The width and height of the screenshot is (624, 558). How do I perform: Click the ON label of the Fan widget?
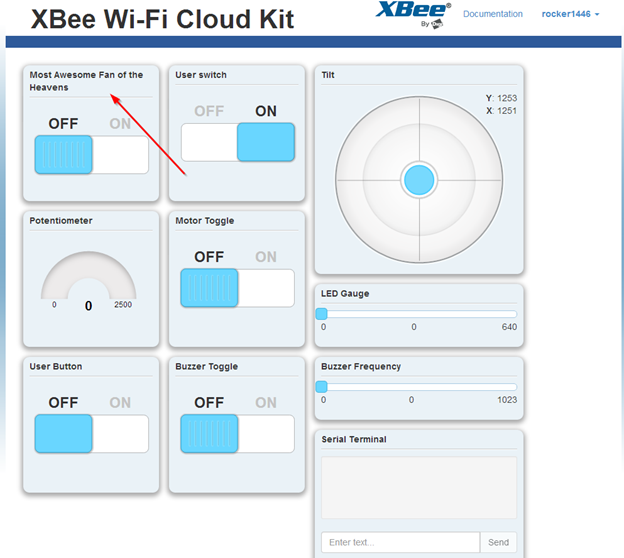point(120,123)
